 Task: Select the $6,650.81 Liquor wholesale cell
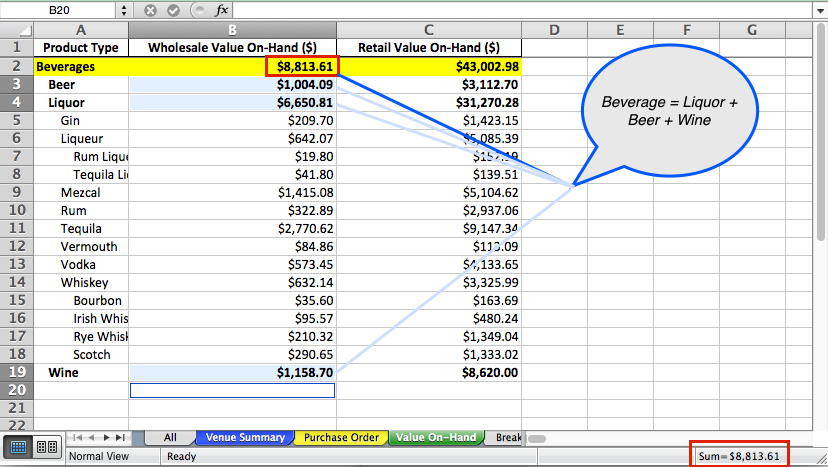tap(232, 102)
